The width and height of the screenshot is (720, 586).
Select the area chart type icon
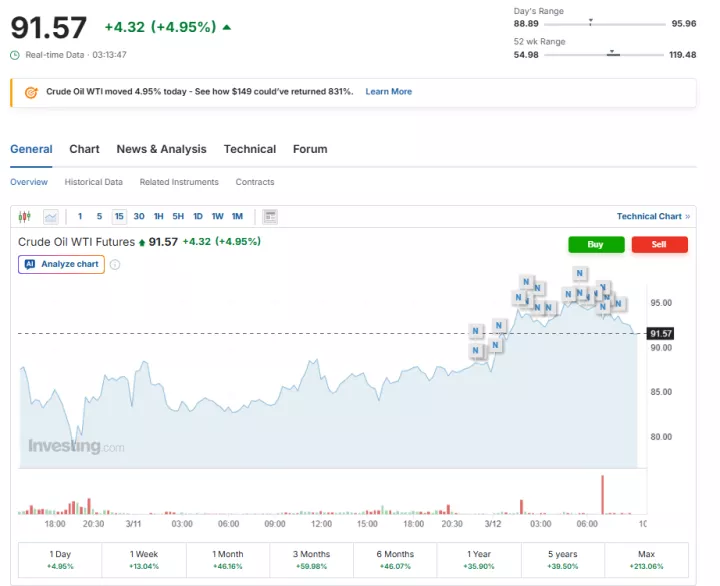point(51,216)
